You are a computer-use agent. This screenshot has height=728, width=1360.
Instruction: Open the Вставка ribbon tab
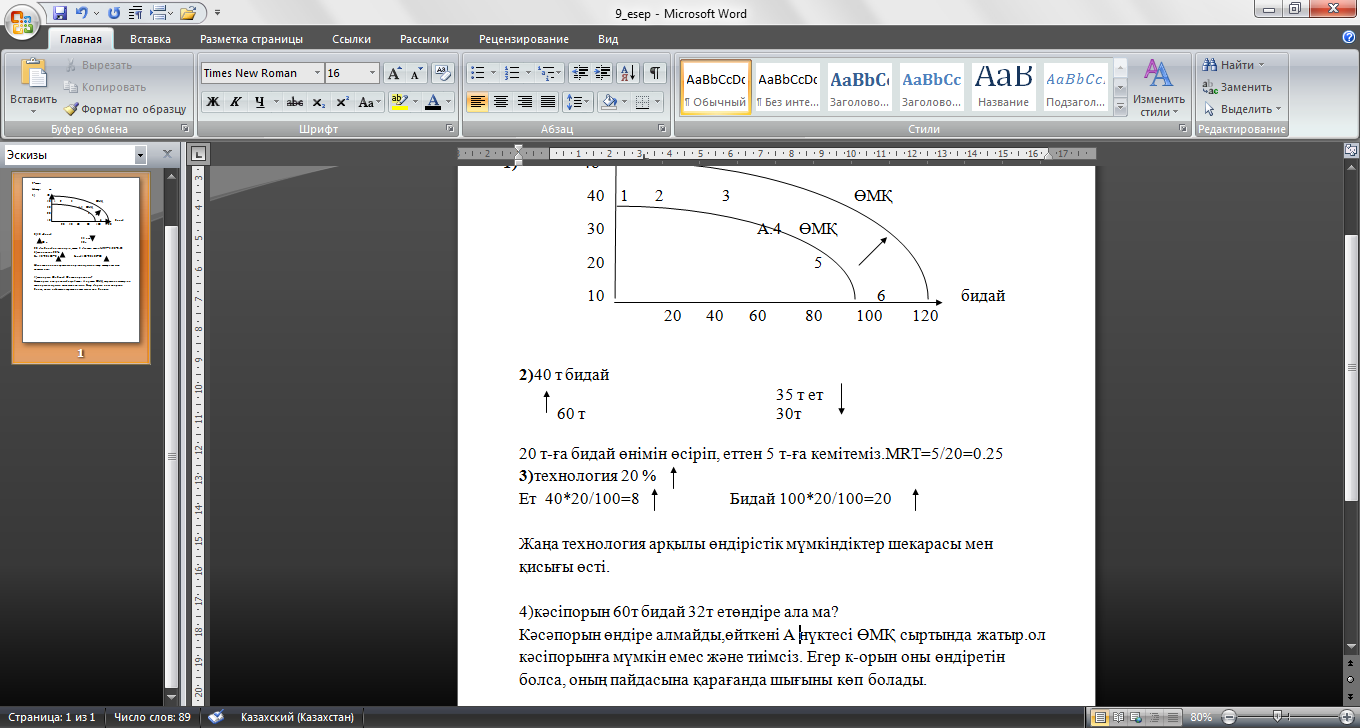pyautogui.click(x=150, y=39)
